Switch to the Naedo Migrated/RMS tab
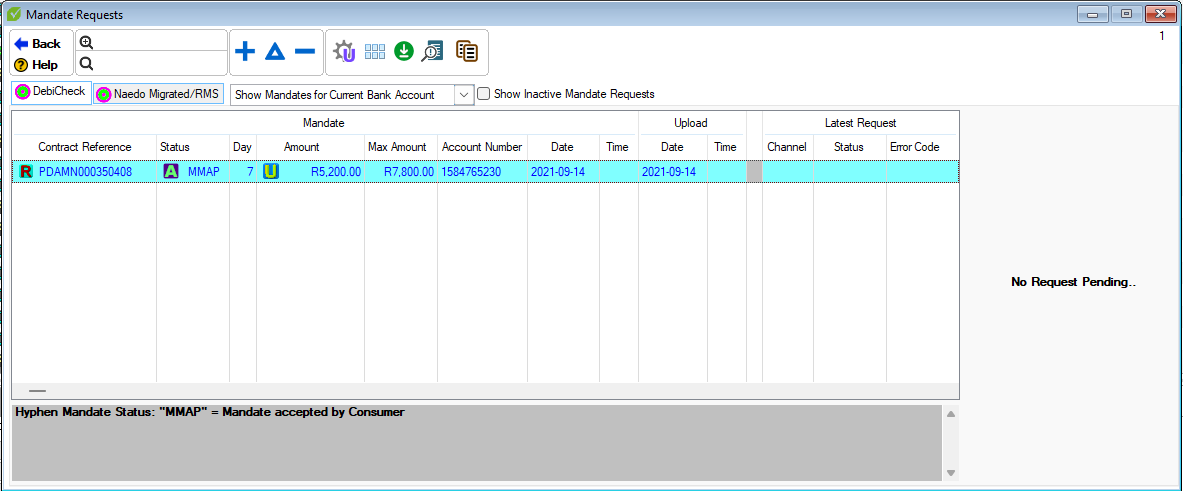The width and height of the screenshot is (1183, 491). (x=157, y=94)
